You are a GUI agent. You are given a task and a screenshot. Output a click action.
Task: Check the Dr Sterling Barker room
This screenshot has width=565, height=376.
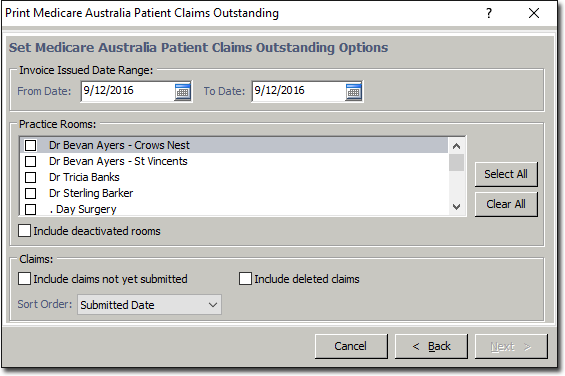31,193
